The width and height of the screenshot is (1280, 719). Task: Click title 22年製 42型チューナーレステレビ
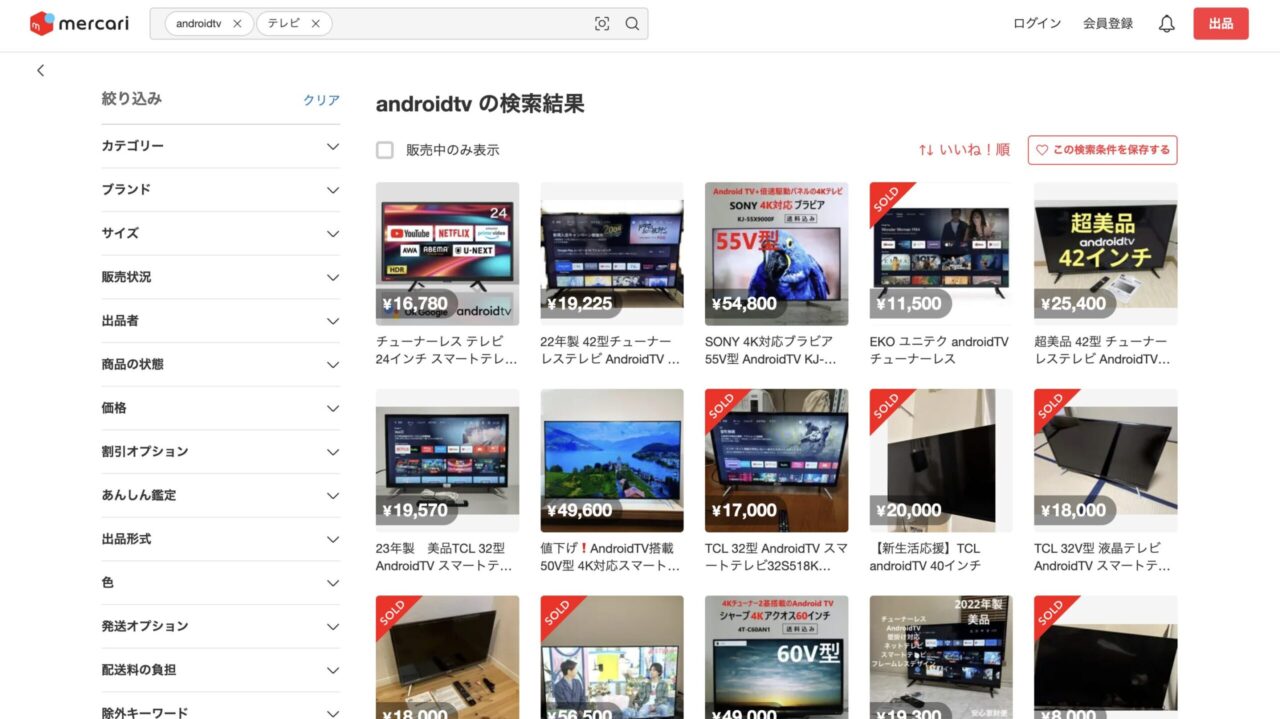[611, 350]
